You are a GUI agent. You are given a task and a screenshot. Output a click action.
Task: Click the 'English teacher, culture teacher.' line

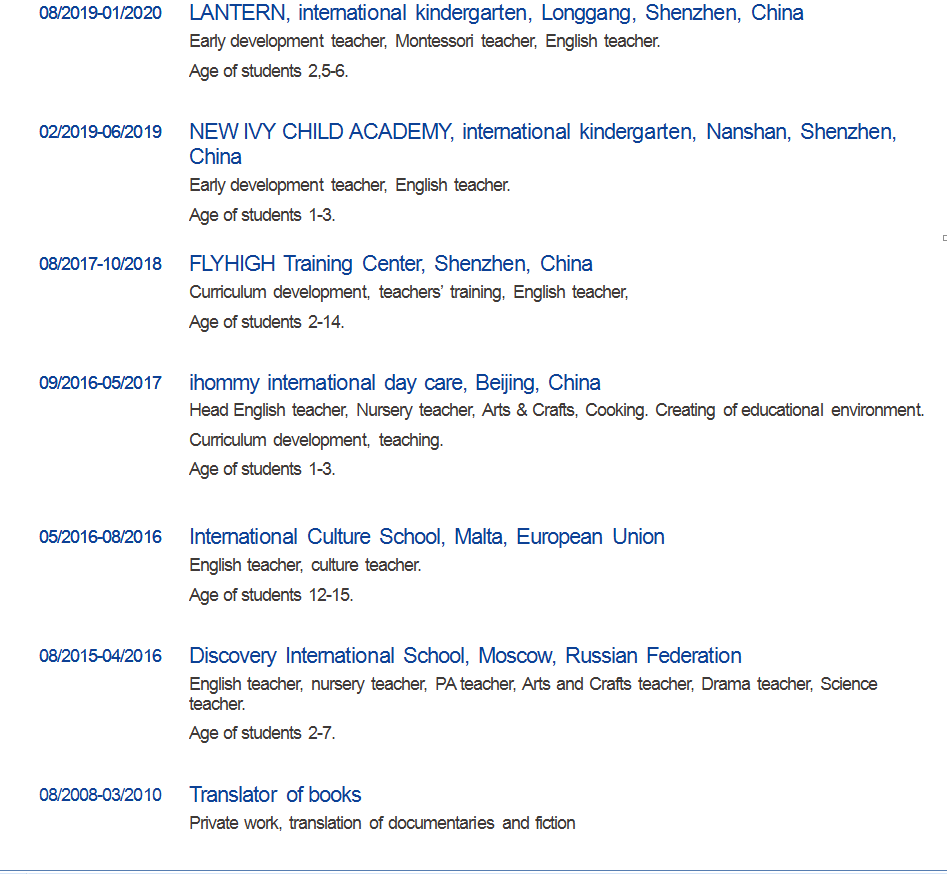[x=305, y=565]
